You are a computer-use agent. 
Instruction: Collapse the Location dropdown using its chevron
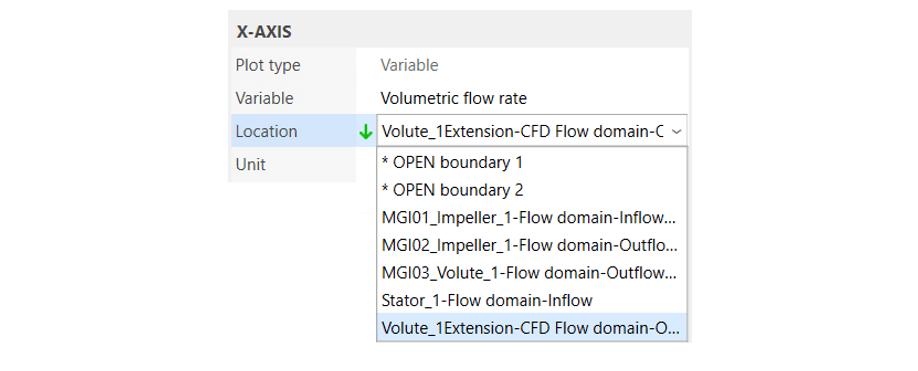676,132
